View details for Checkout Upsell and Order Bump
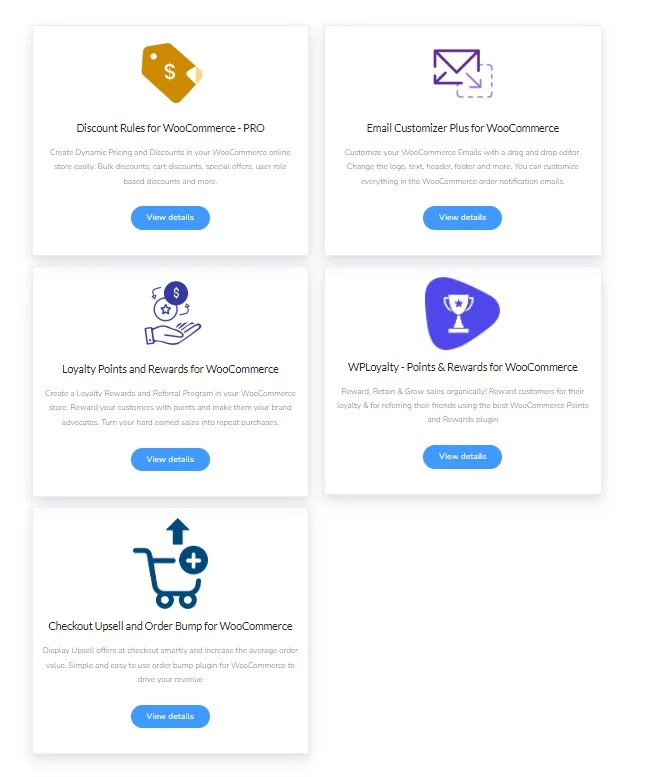Screen dimensions: 648x777 (170, 716)
